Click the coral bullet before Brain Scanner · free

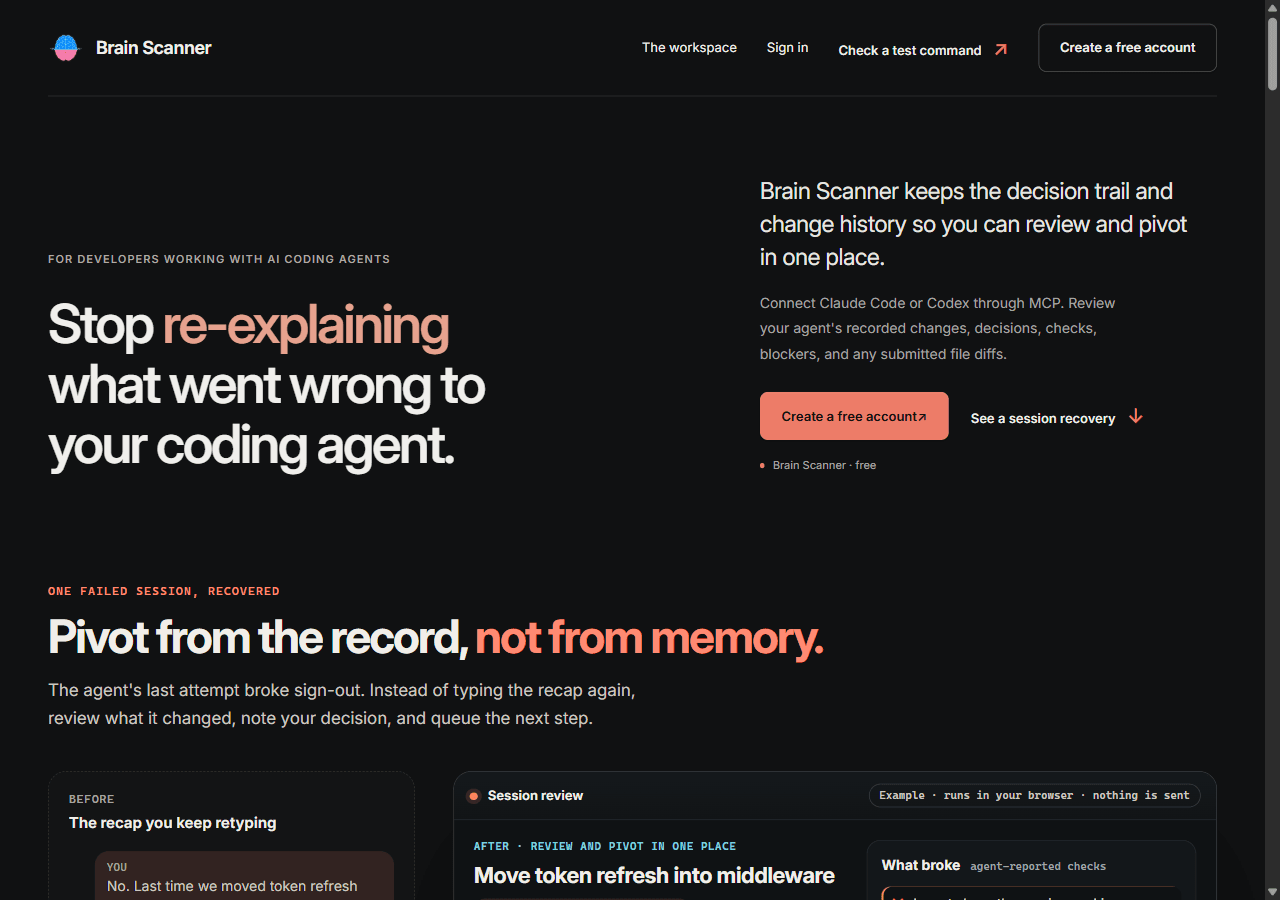(x=762, y=465)
